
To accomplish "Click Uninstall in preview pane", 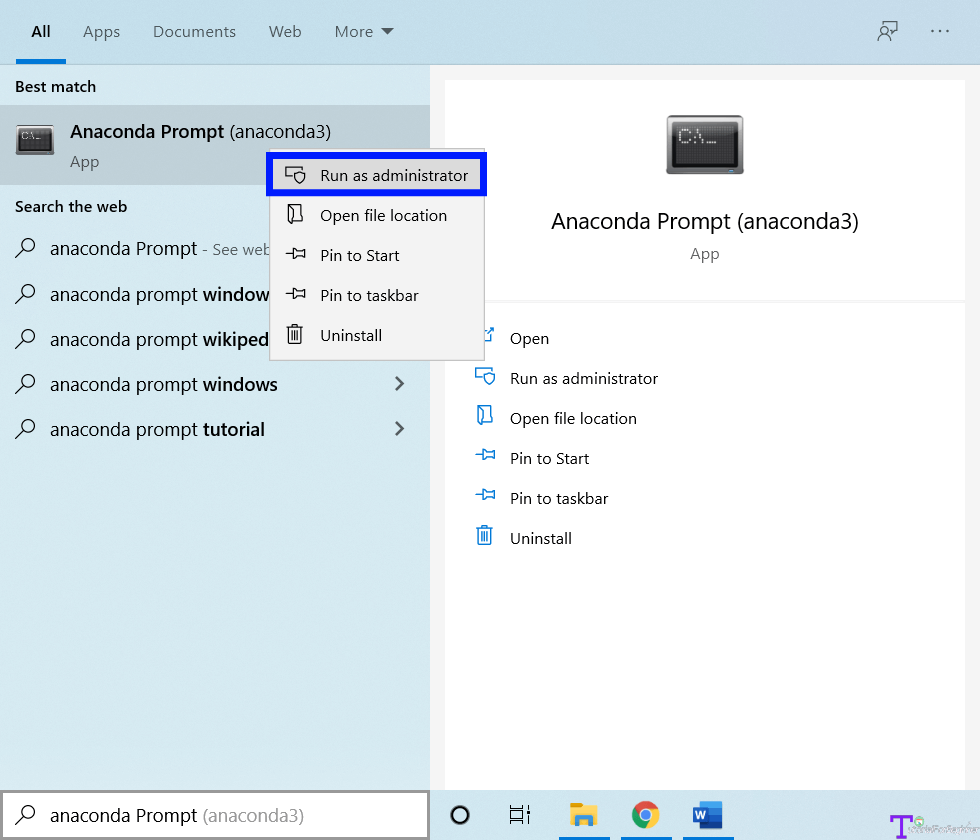I will coord(541,538).
